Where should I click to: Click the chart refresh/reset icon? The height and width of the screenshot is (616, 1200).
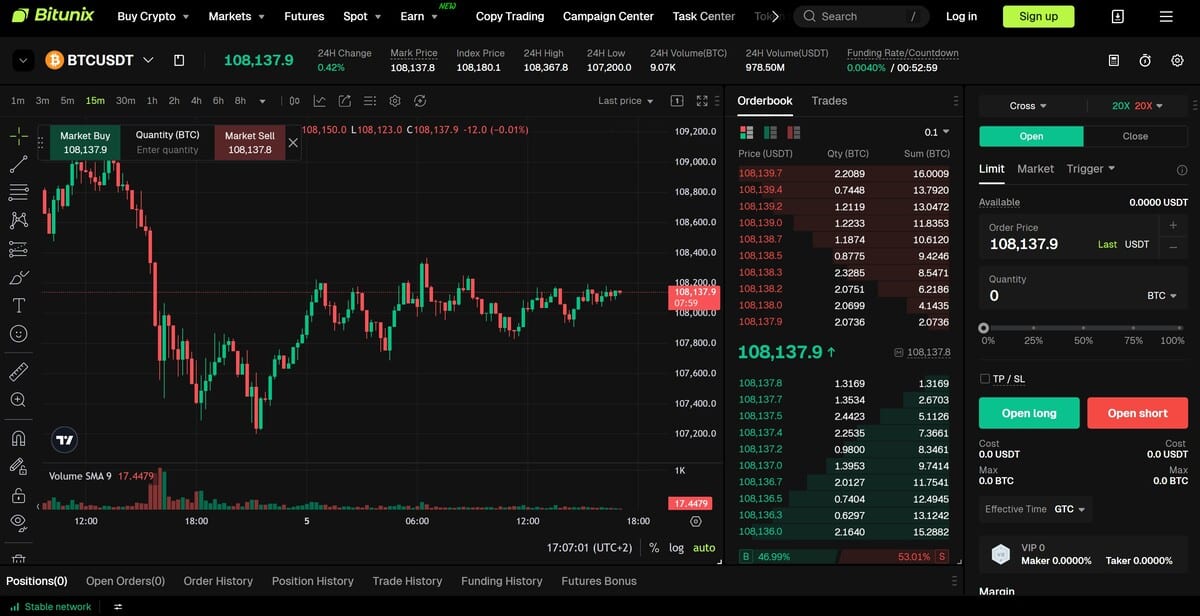pos(420,101)
